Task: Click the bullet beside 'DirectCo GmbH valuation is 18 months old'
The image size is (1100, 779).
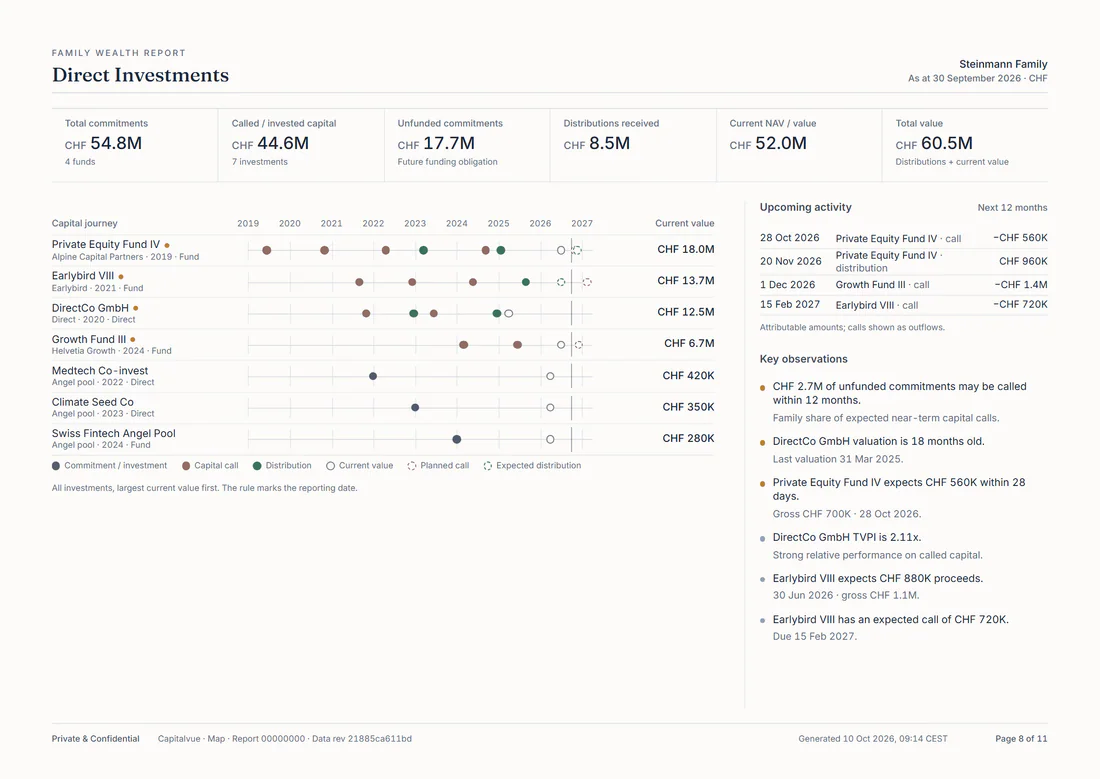Action: point(763,443)
